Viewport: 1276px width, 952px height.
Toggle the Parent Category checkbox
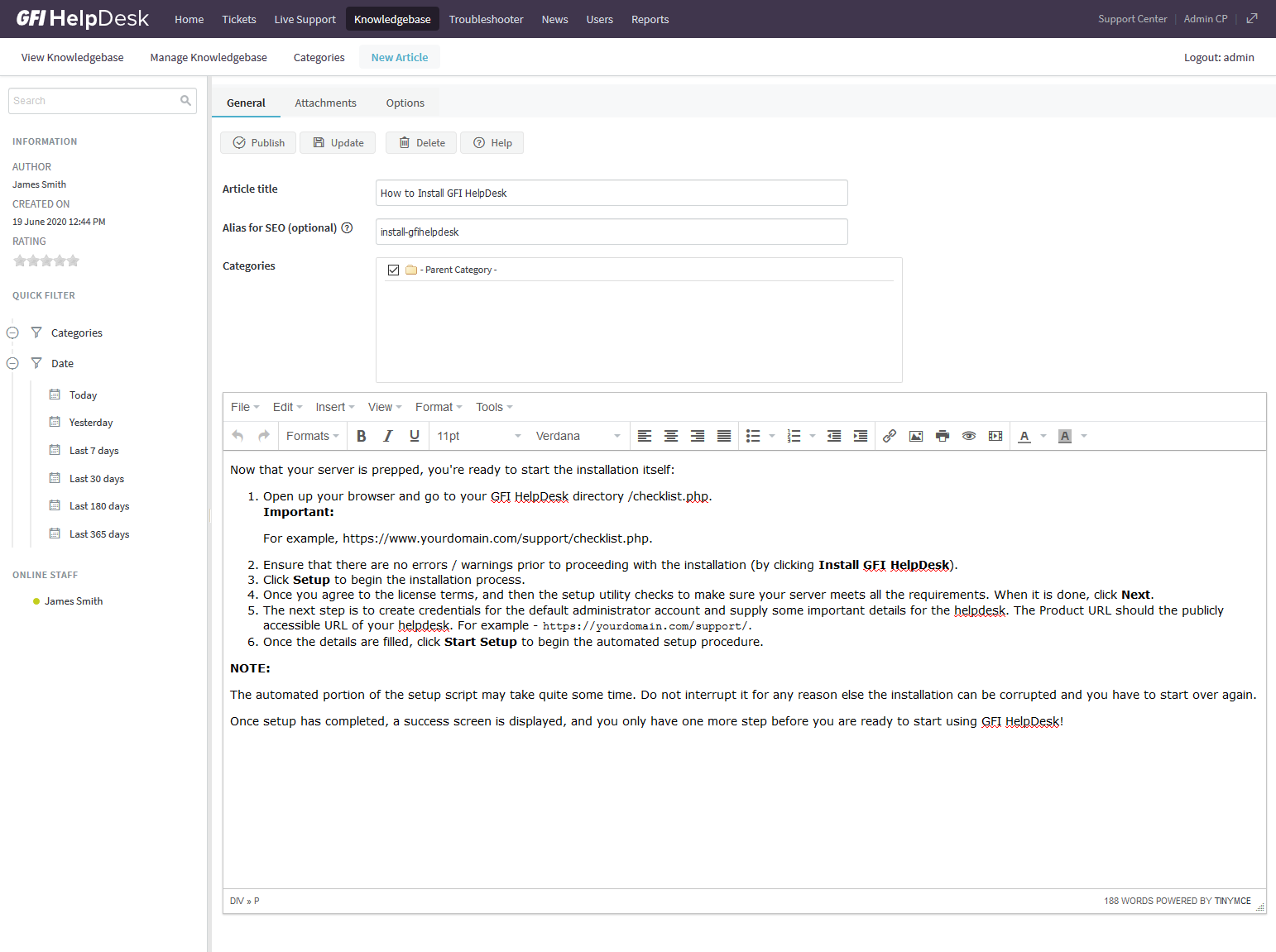[x=394, y=270]
